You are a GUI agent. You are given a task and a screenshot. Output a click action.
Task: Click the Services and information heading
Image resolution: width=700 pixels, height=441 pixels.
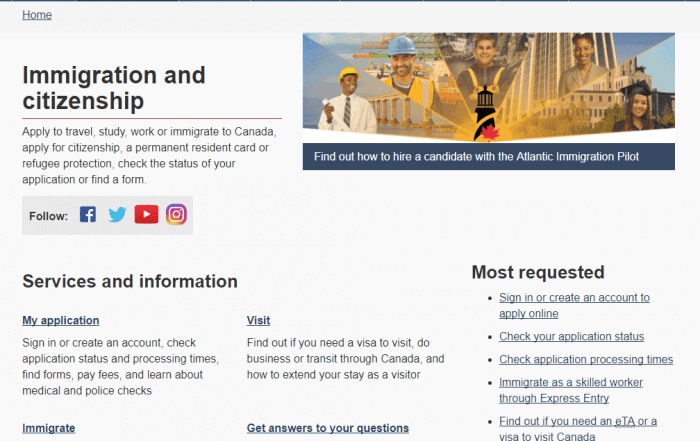tap(130, 282)
